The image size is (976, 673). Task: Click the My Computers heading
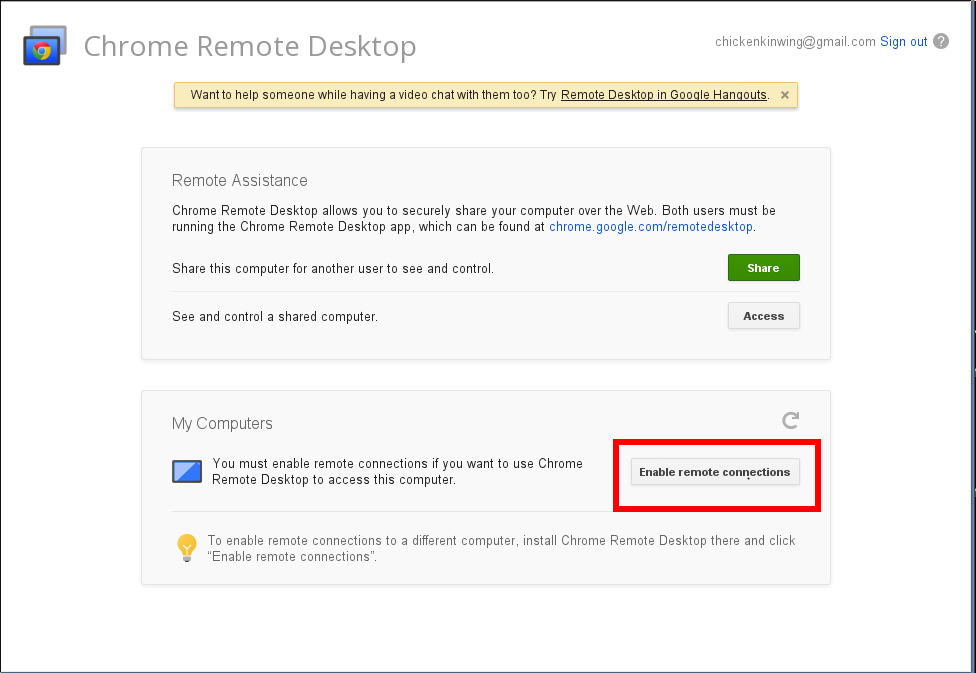(x=222, y=423)
